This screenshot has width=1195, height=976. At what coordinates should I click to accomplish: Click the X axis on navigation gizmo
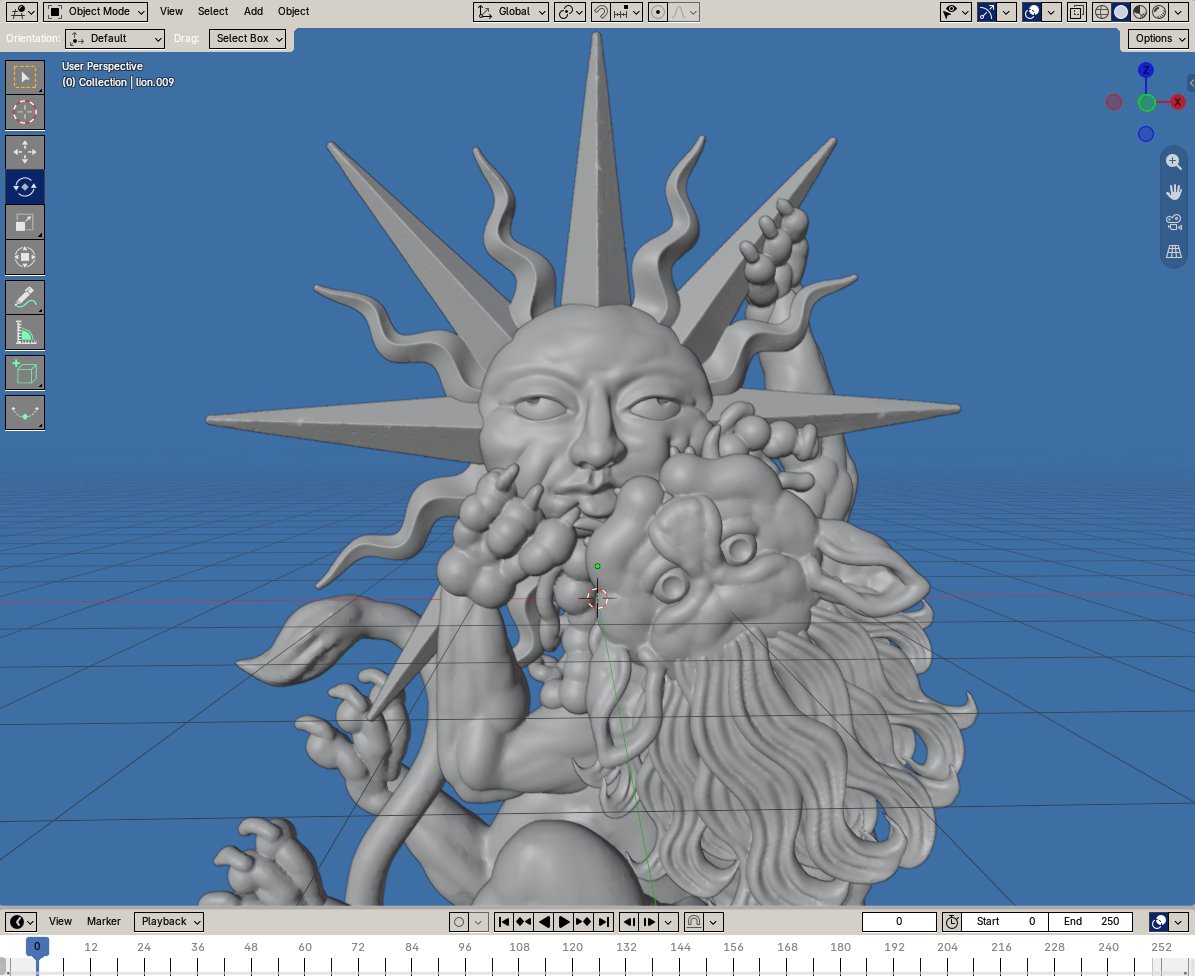(x=1177, y=102)
